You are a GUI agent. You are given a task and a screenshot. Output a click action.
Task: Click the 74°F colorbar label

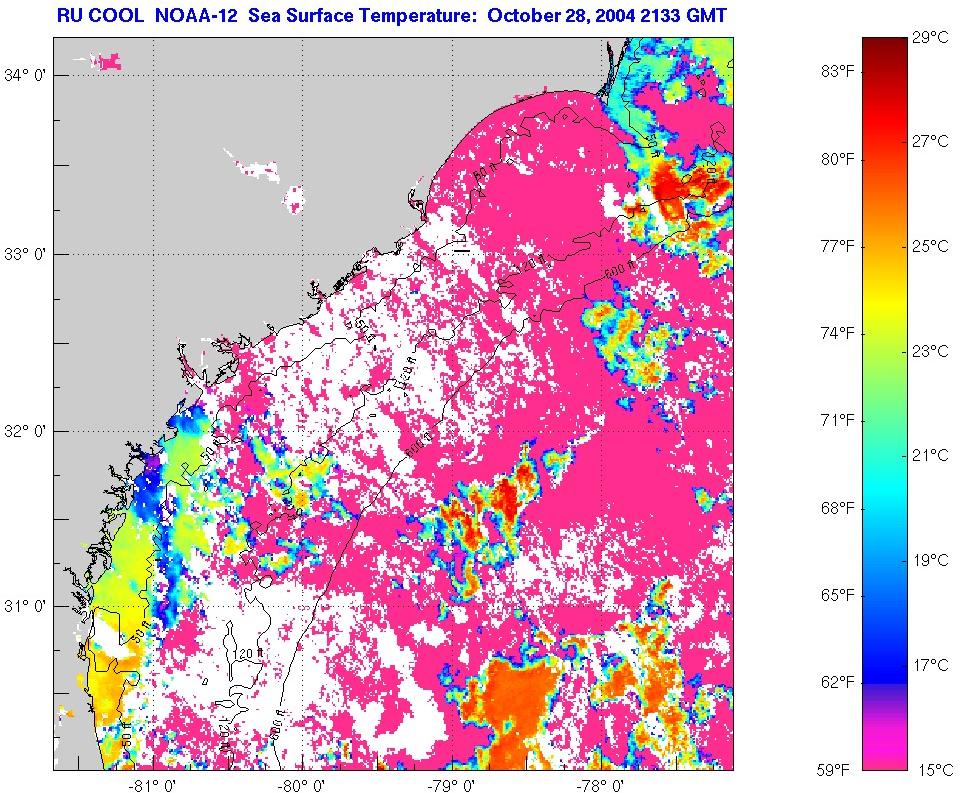click(x=837, y=334)
